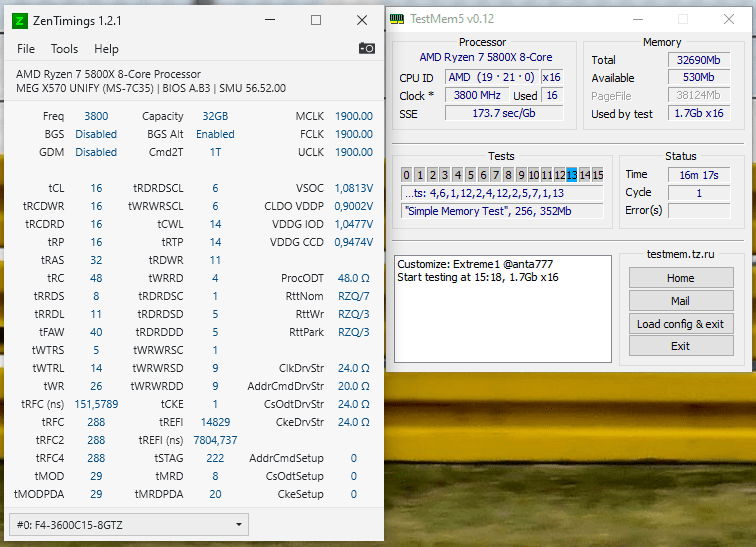The height and width of the screenshot is (547, 756).
Task: Click the Capacity value 32GB
Action: (x=215, y=116)
